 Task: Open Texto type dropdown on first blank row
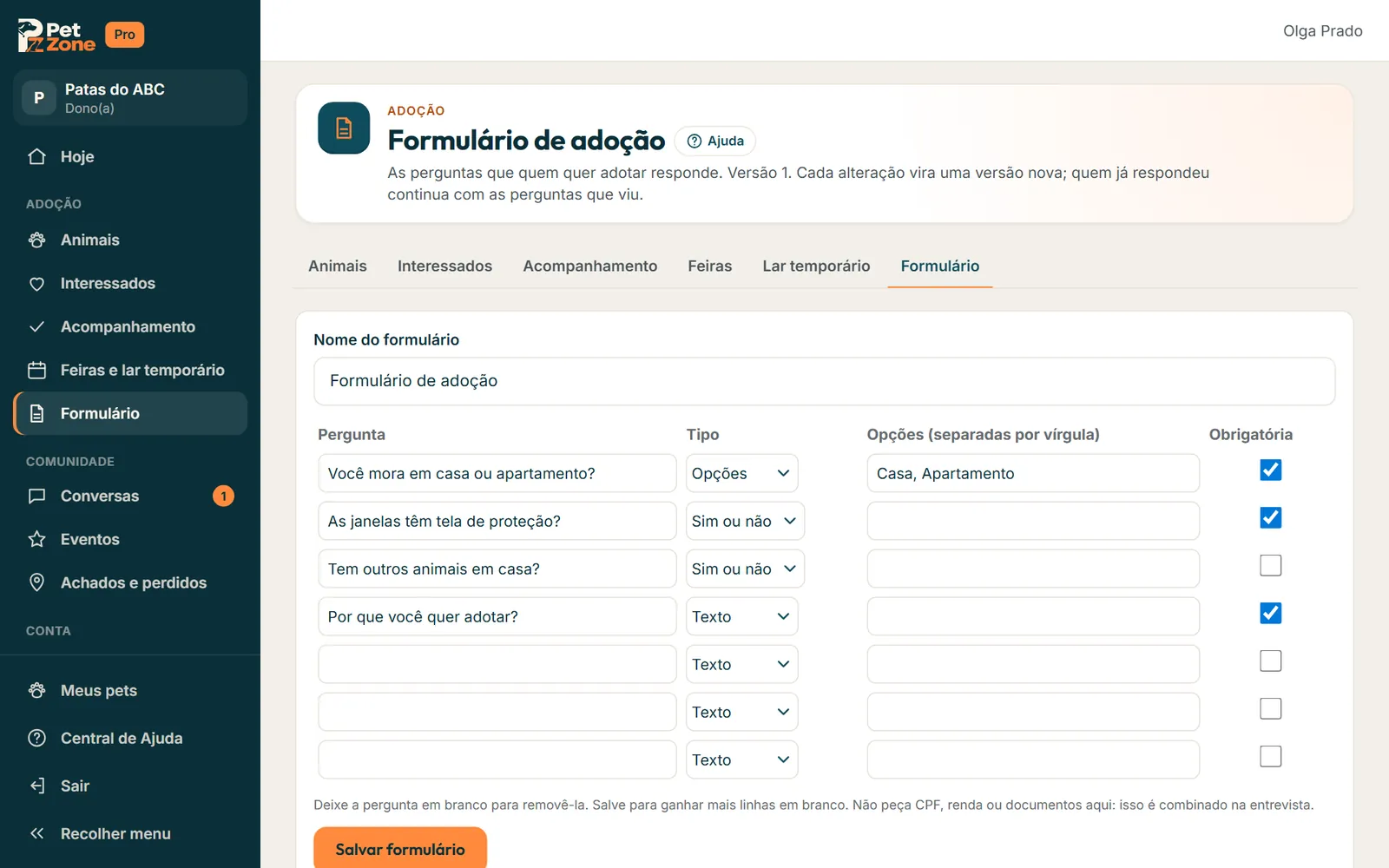pos(741,665)
